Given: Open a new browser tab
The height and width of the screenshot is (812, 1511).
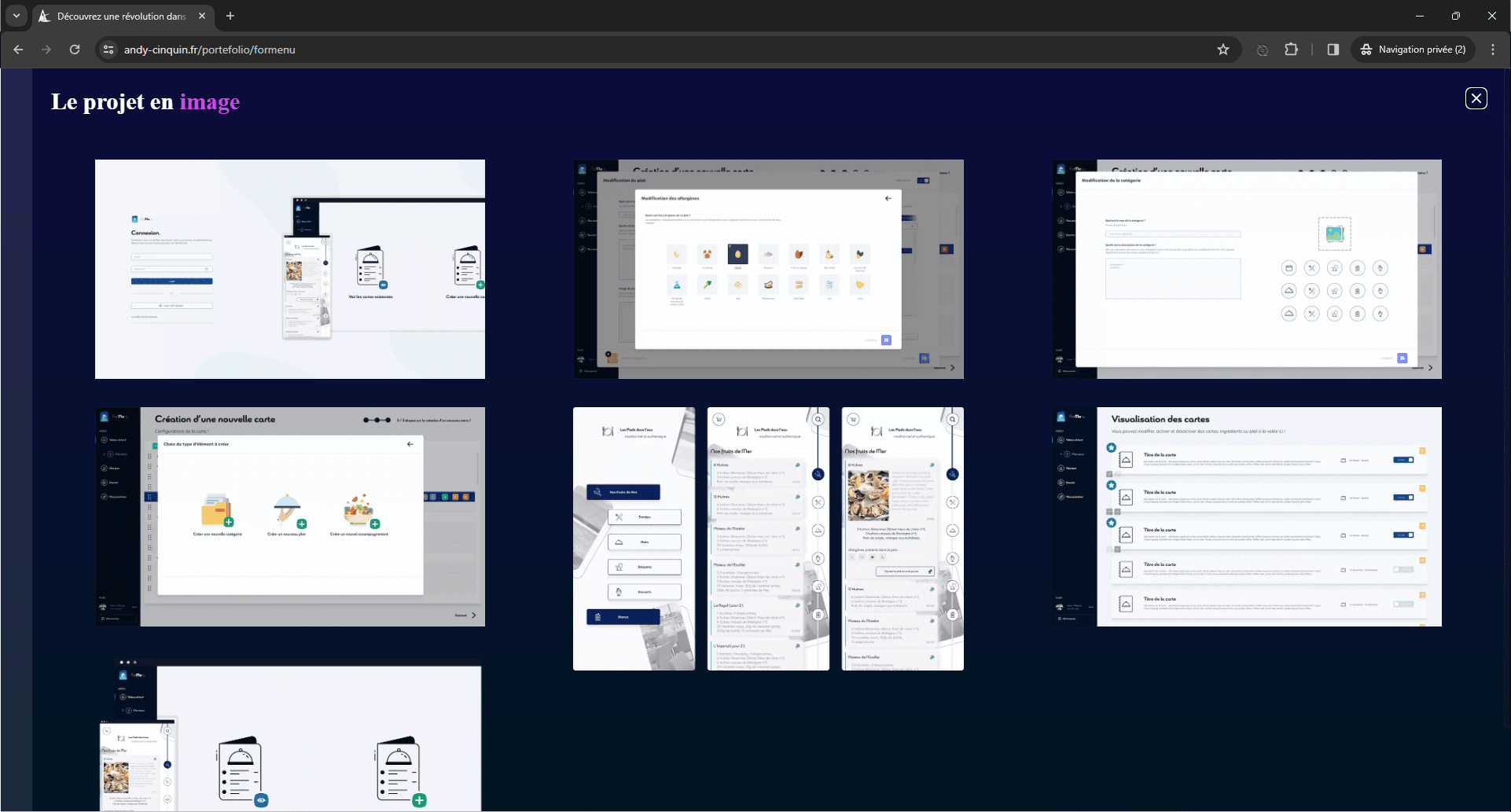Looking at the screenshot, I should pyautogui.click(x=230, y=16).
